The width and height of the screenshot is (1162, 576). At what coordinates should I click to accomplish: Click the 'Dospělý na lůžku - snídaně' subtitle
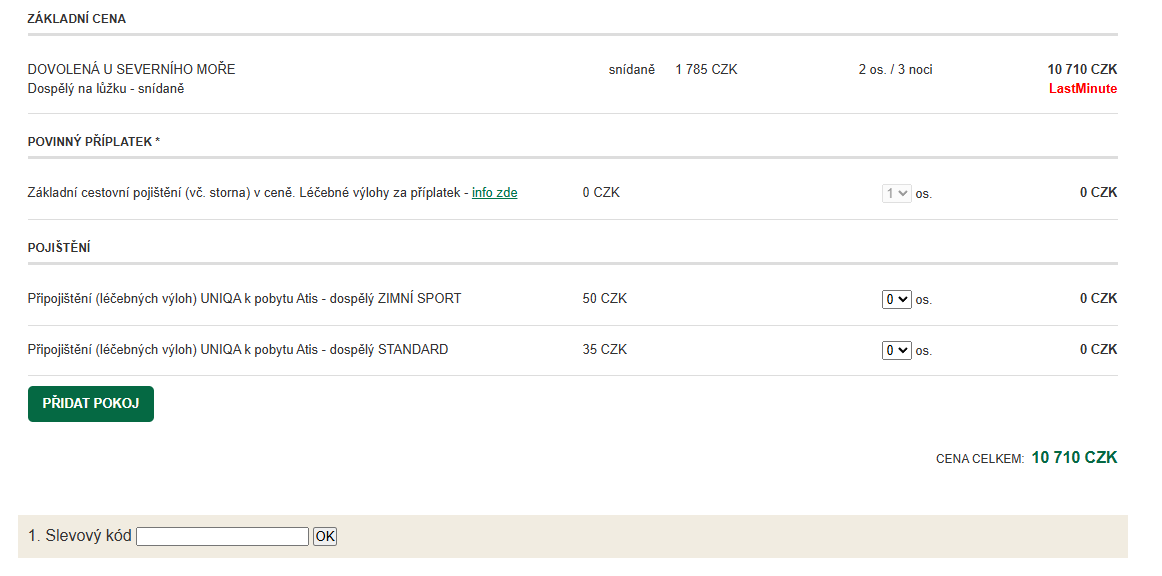106,89
